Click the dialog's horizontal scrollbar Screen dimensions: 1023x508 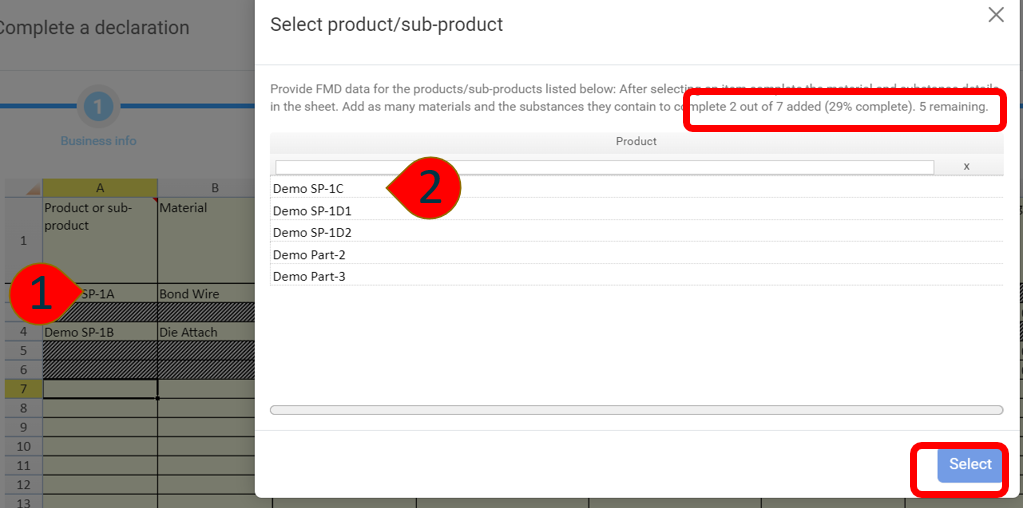[636, 410]
